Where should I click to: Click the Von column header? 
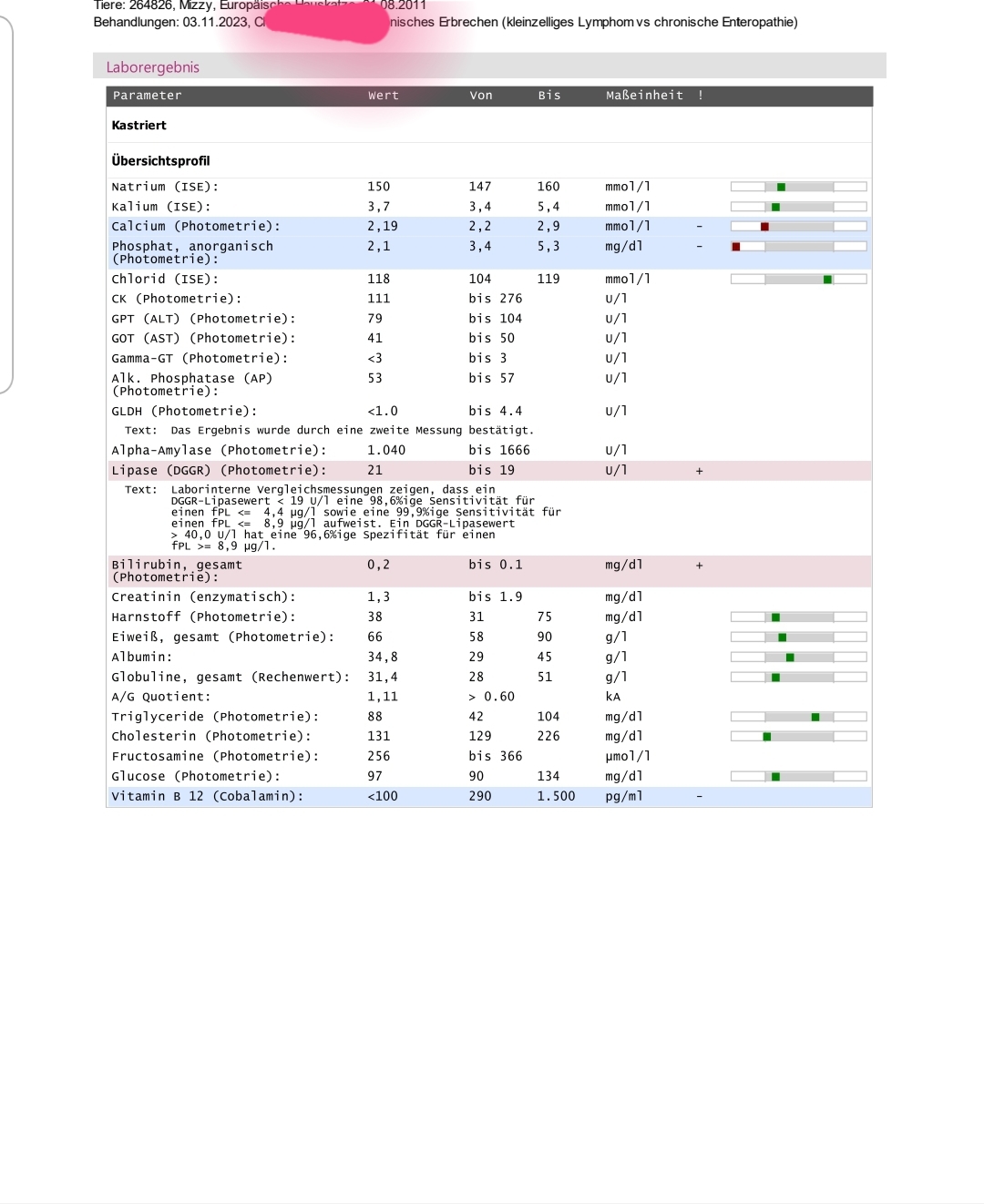(481, 96)
